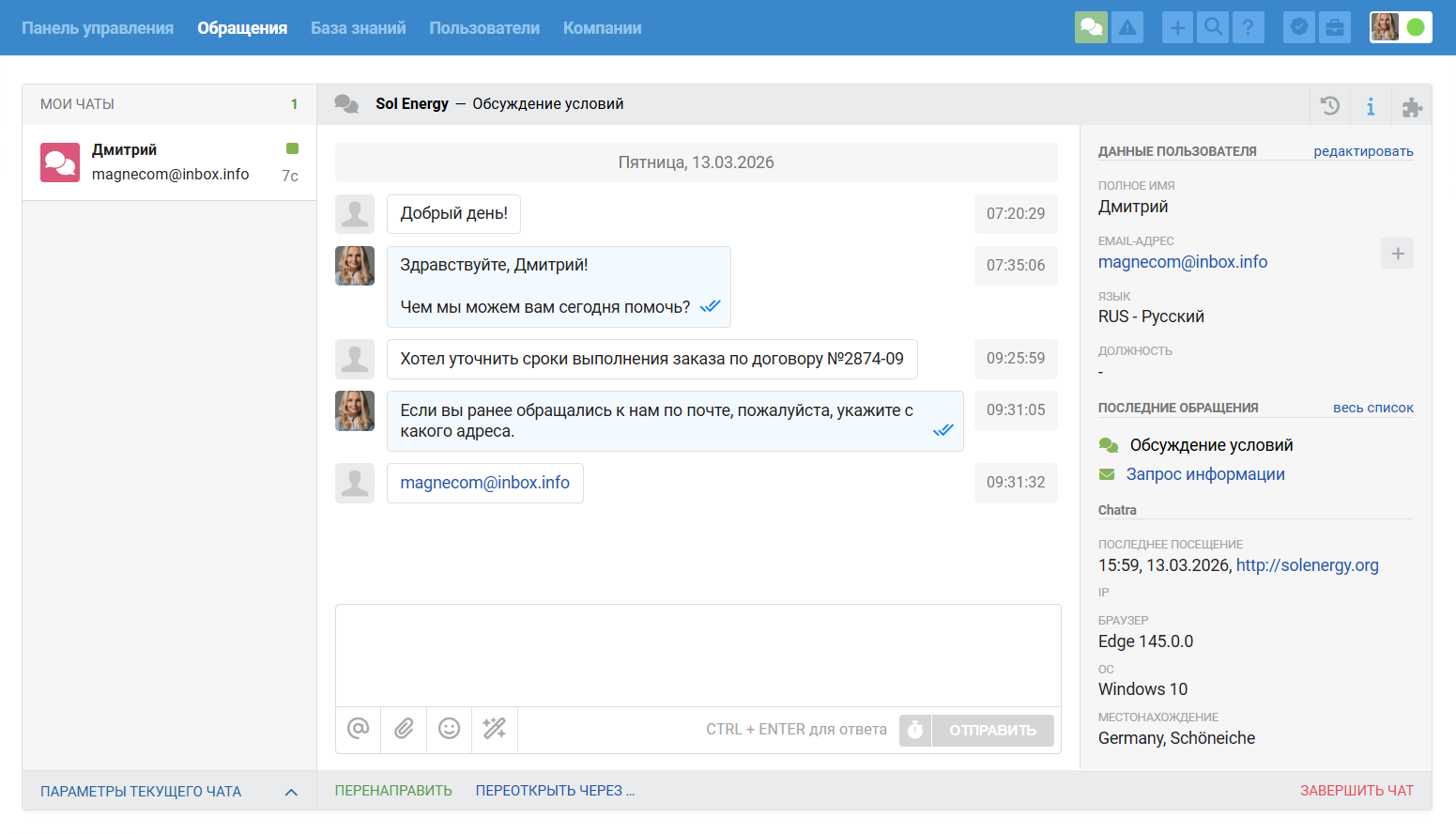The height and width of the screenshot is (834, 1456).
Task: Click the Windows 10 OS value
Action: point(1142,689)
